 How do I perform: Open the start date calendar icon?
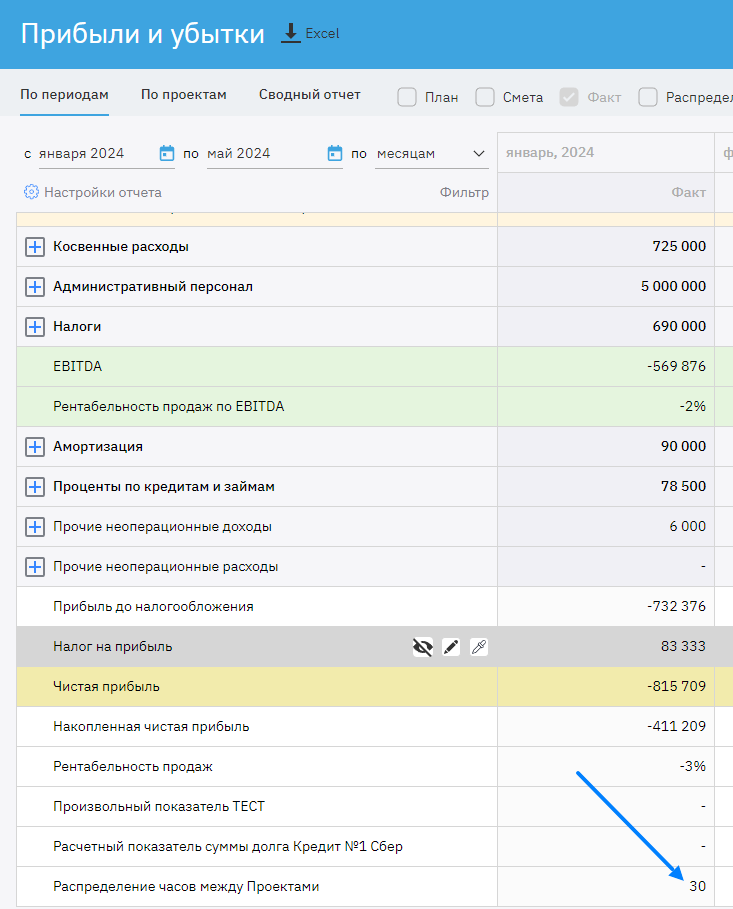tap(167, 153)
